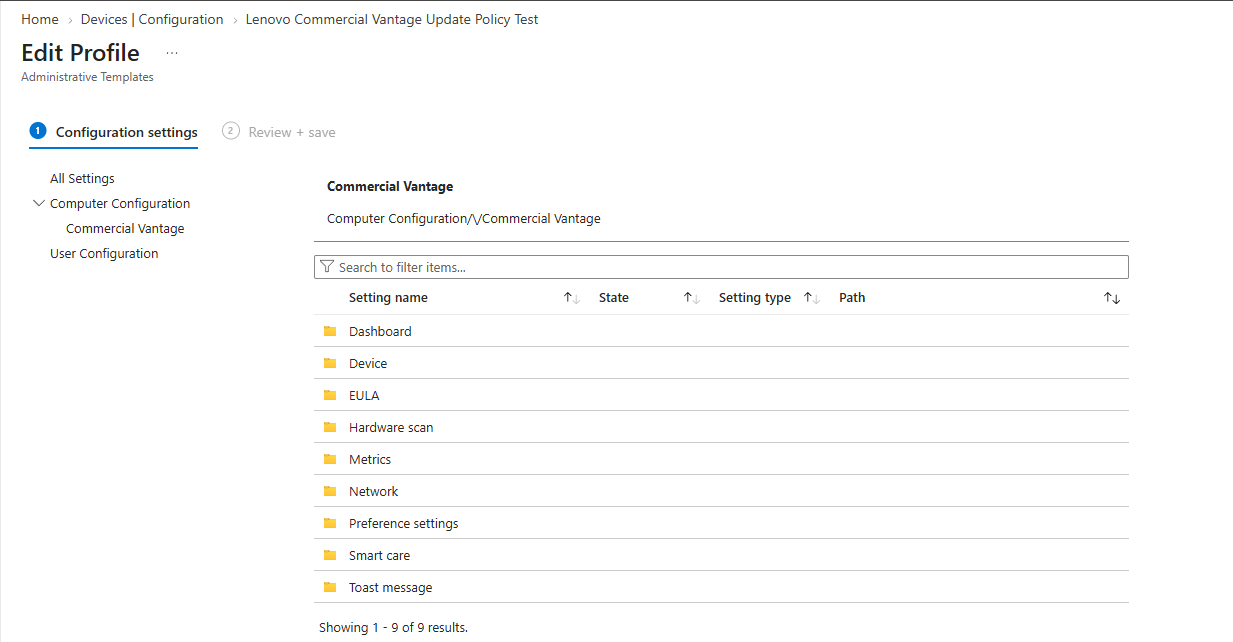The height and width of the screenshot is (642, 1233).
Task: Collapse the Computer Configuration tree node
Action: tap(39, 203)
